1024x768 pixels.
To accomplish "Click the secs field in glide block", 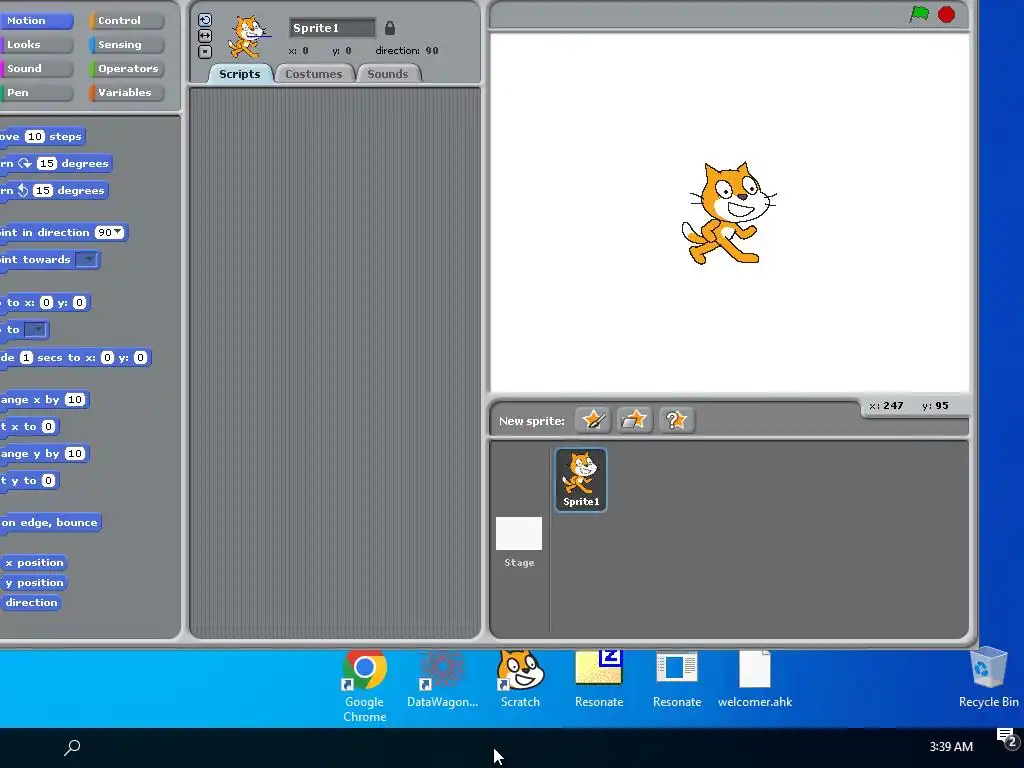I will point(26,357).
